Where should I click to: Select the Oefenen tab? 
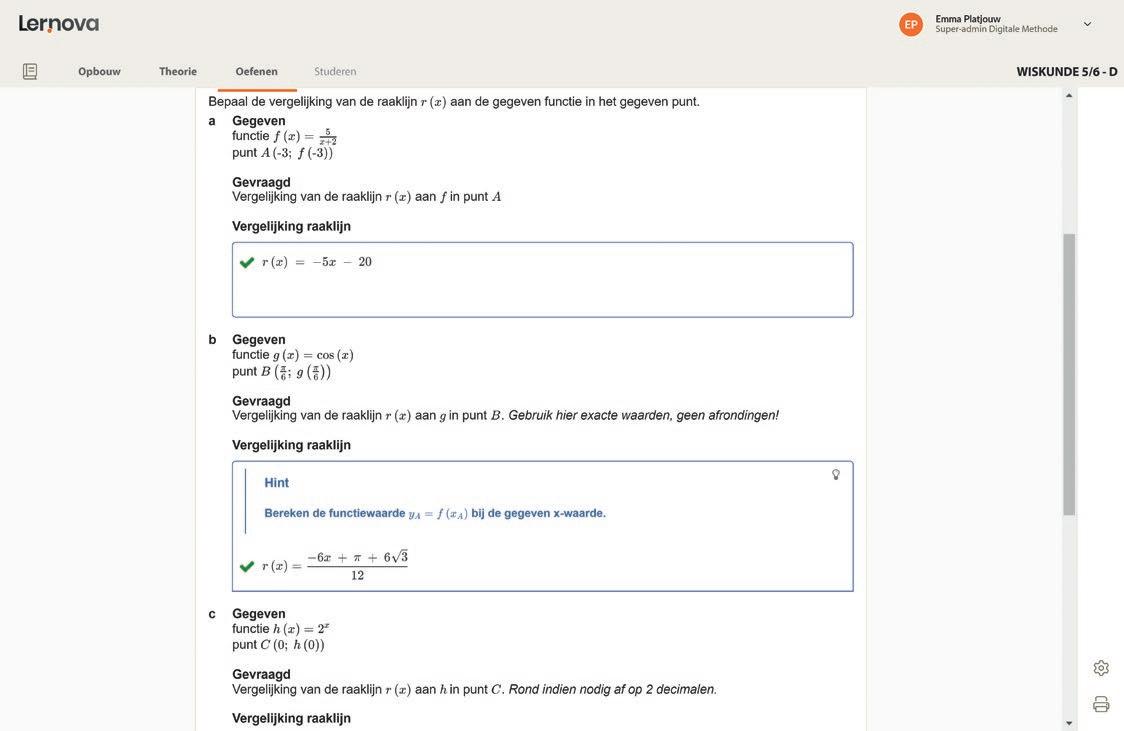pyautogui.click(x=257, y=71)
